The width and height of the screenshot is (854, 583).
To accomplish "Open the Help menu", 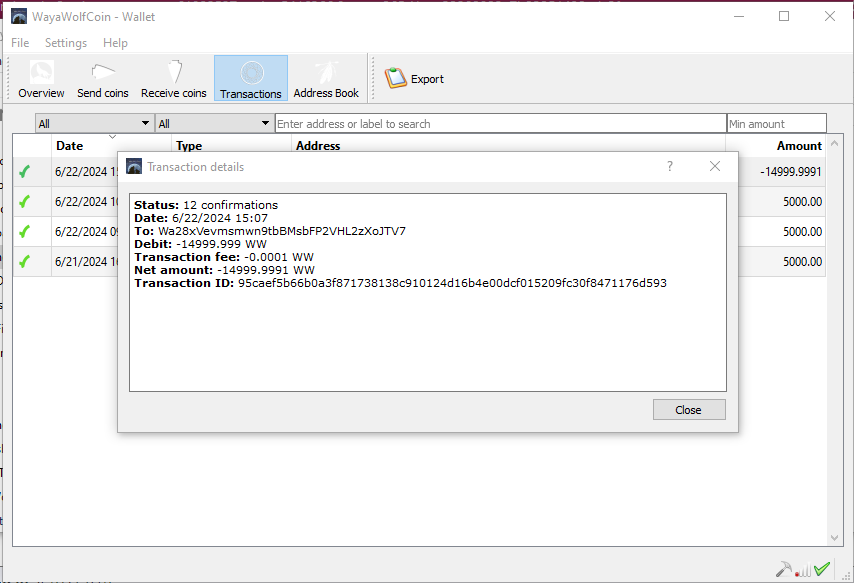I will click(115, 43).
